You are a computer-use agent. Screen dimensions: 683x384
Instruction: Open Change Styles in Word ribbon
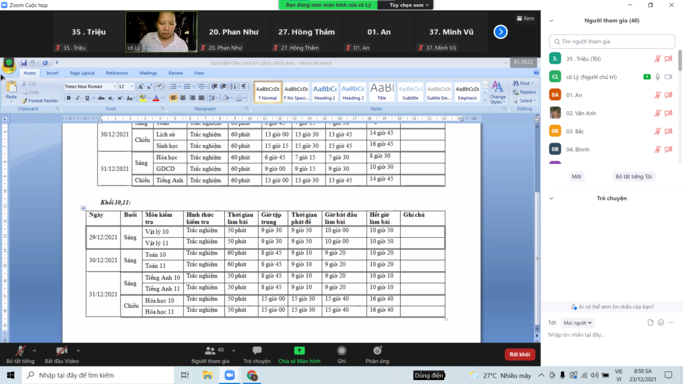pyautogui.click(x=497, y=92)
